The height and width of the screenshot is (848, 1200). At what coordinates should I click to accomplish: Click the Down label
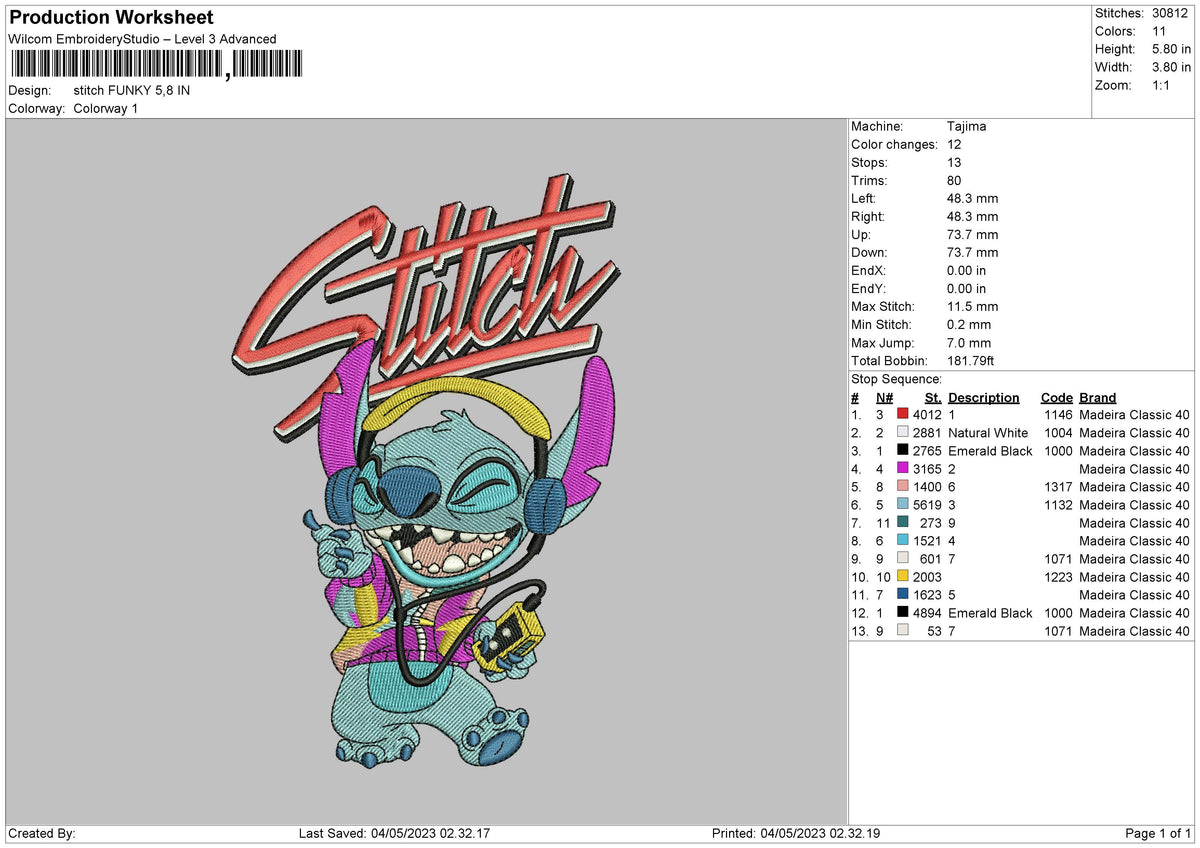coord(869,253)
